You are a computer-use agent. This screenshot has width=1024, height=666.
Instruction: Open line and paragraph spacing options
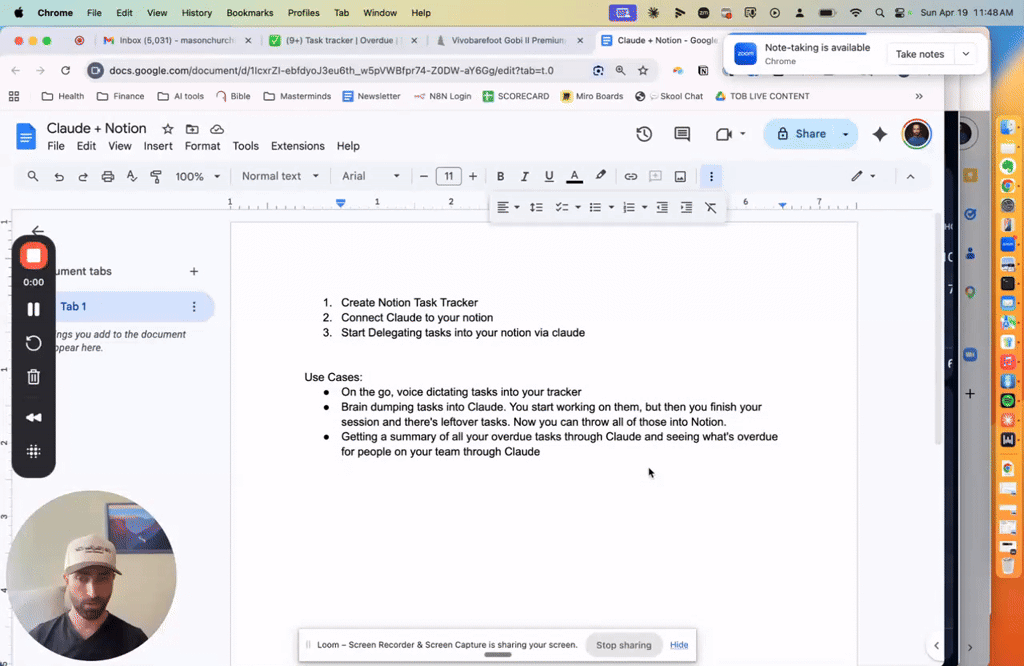pos(536,207)
